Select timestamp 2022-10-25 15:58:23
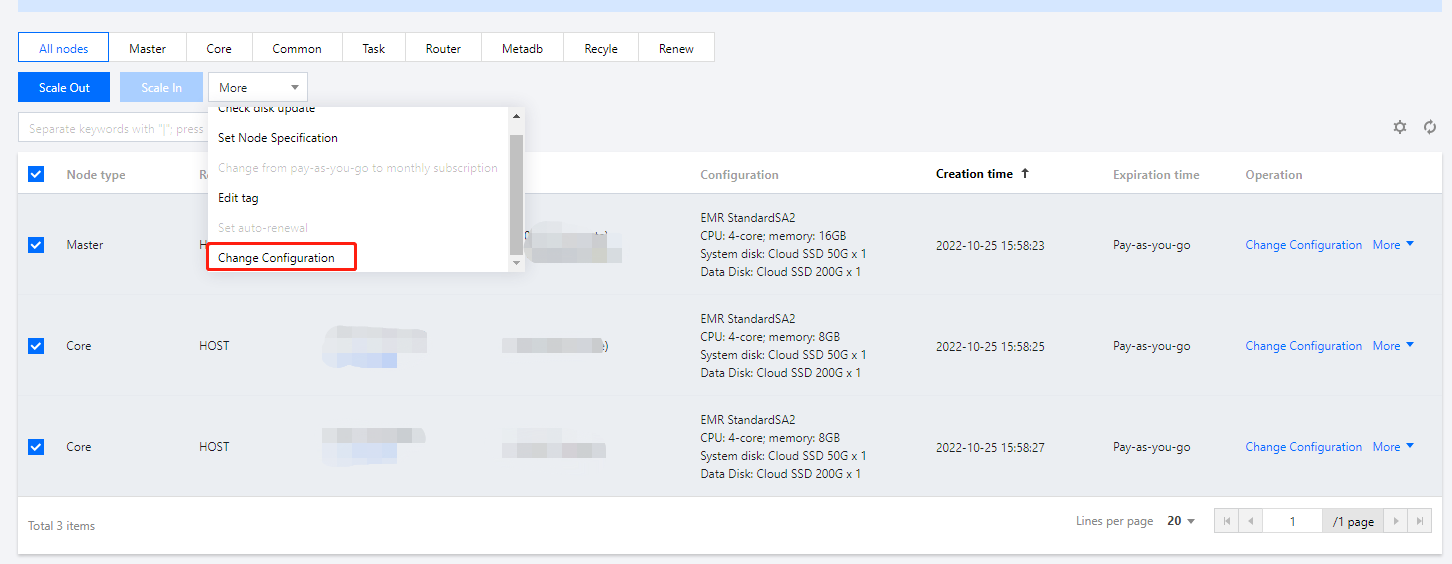This screenshot has width=1452, height=564. 990,245
